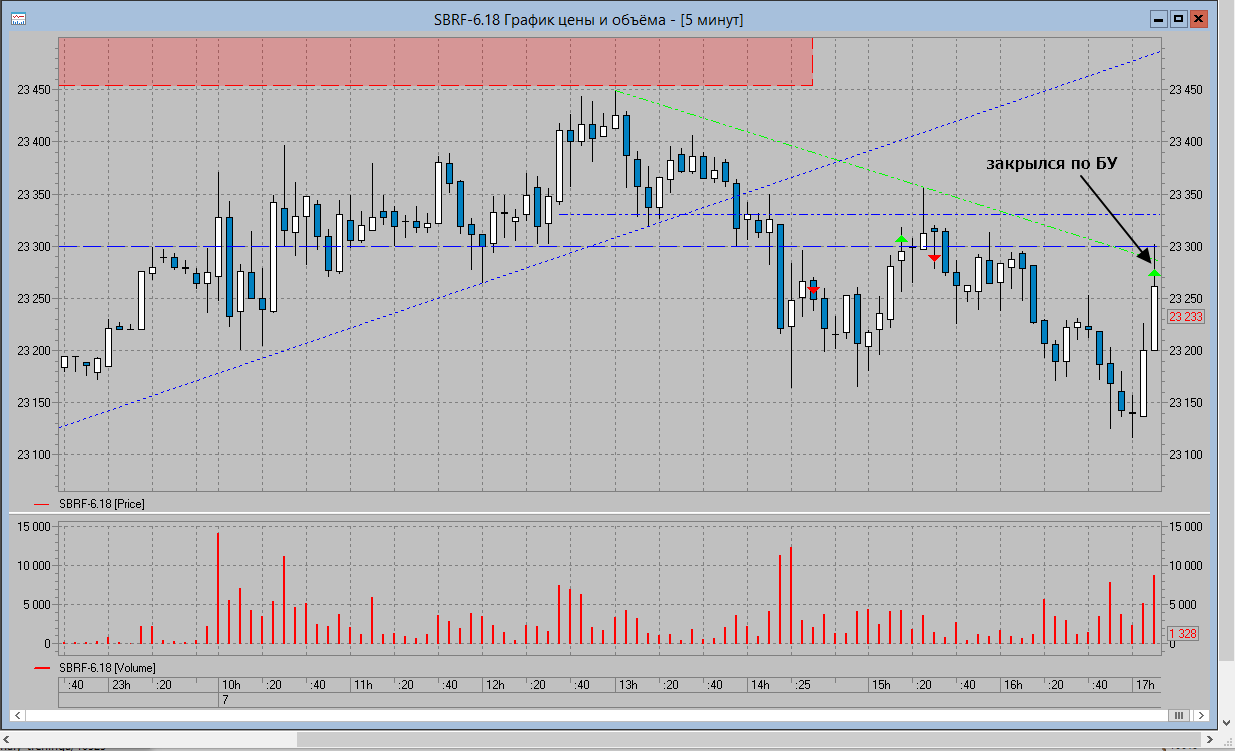The height and width of the screenshot is (751, 1235).
Task: Click the 23 100 label on right price axis
Action: [1186, 455]
